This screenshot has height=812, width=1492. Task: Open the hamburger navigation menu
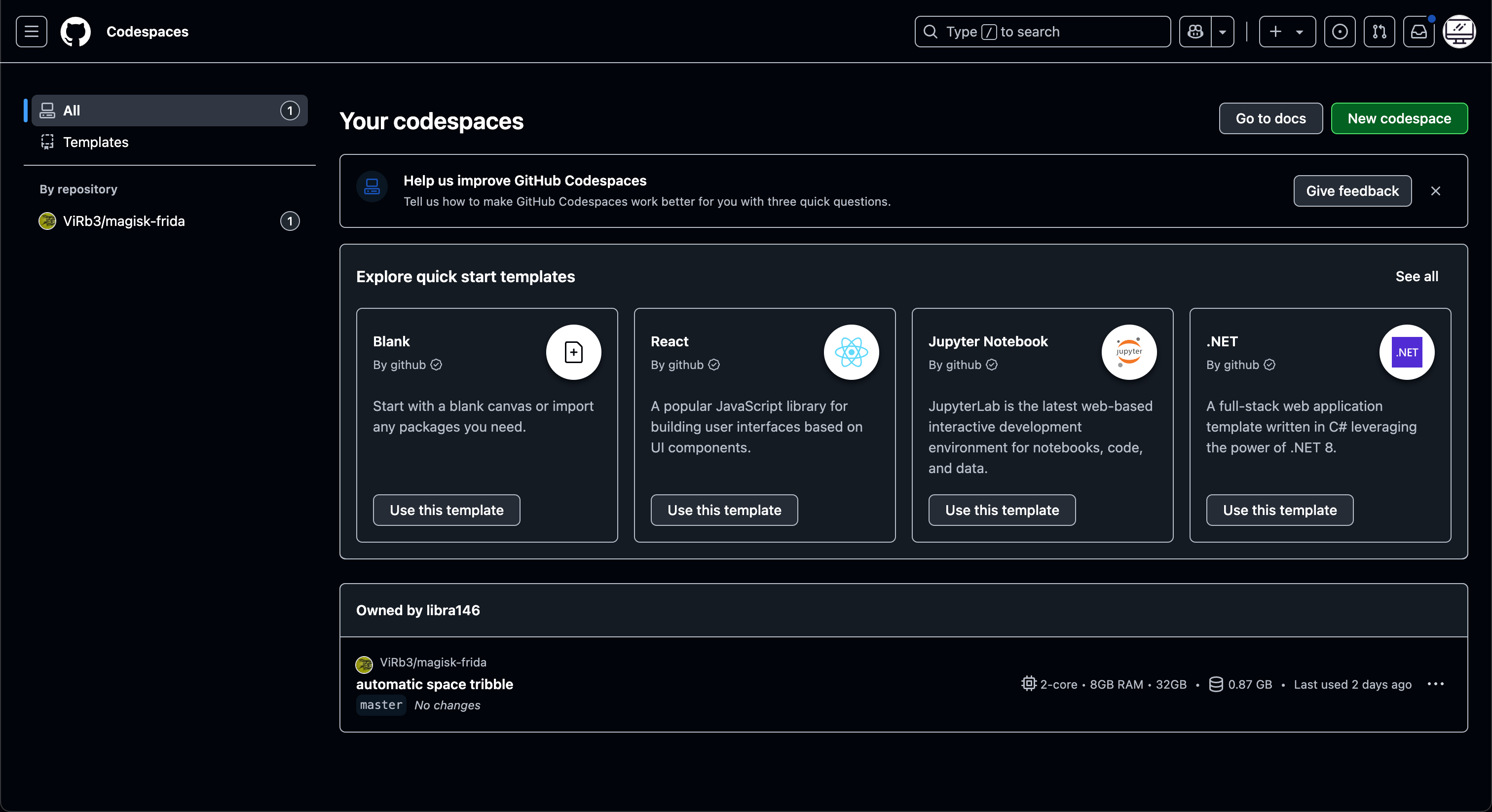31,31
